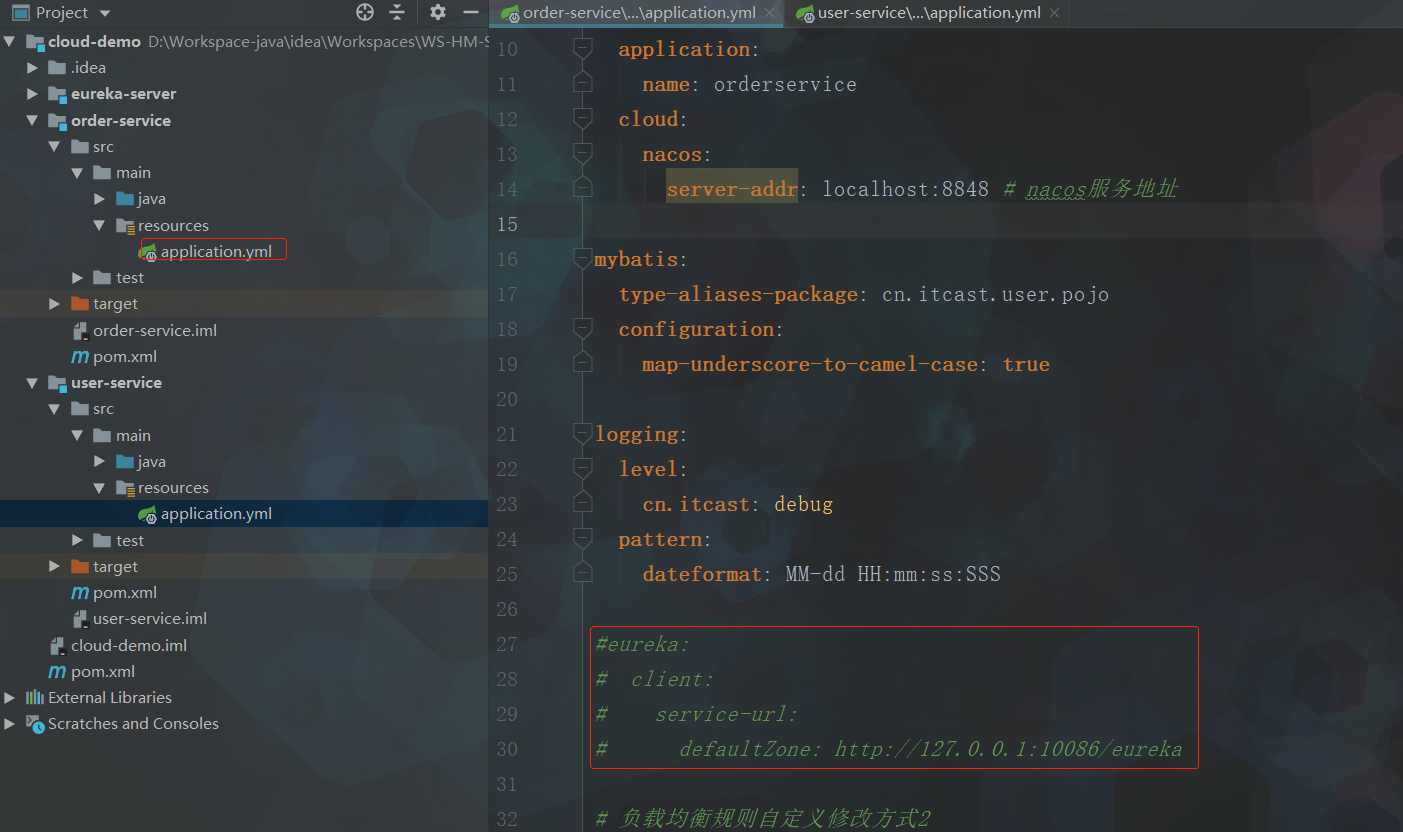Click Spring icon on order-service editor tab
This screenshot has width=1403, height=832.
coord(510,13)
